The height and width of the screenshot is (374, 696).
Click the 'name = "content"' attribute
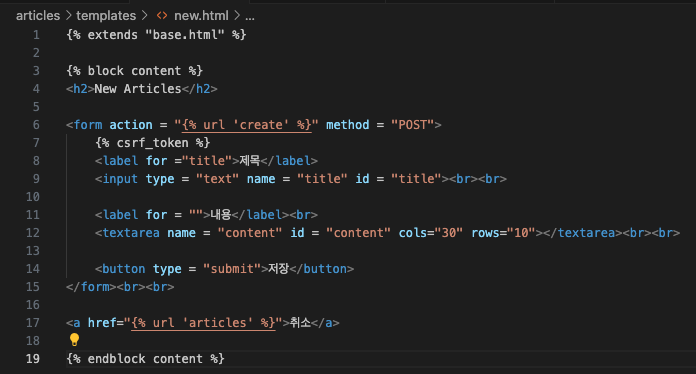[x=225, y=232]
